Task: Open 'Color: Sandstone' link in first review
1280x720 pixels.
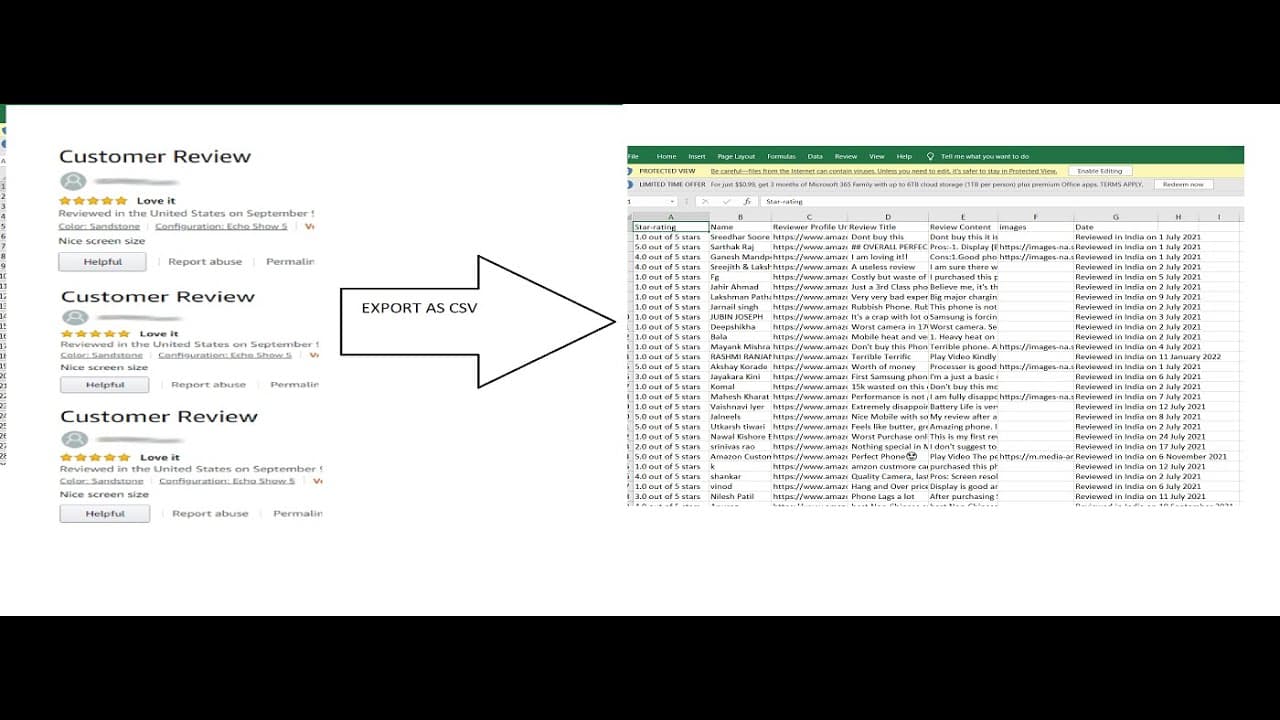Action: point(99,227)
